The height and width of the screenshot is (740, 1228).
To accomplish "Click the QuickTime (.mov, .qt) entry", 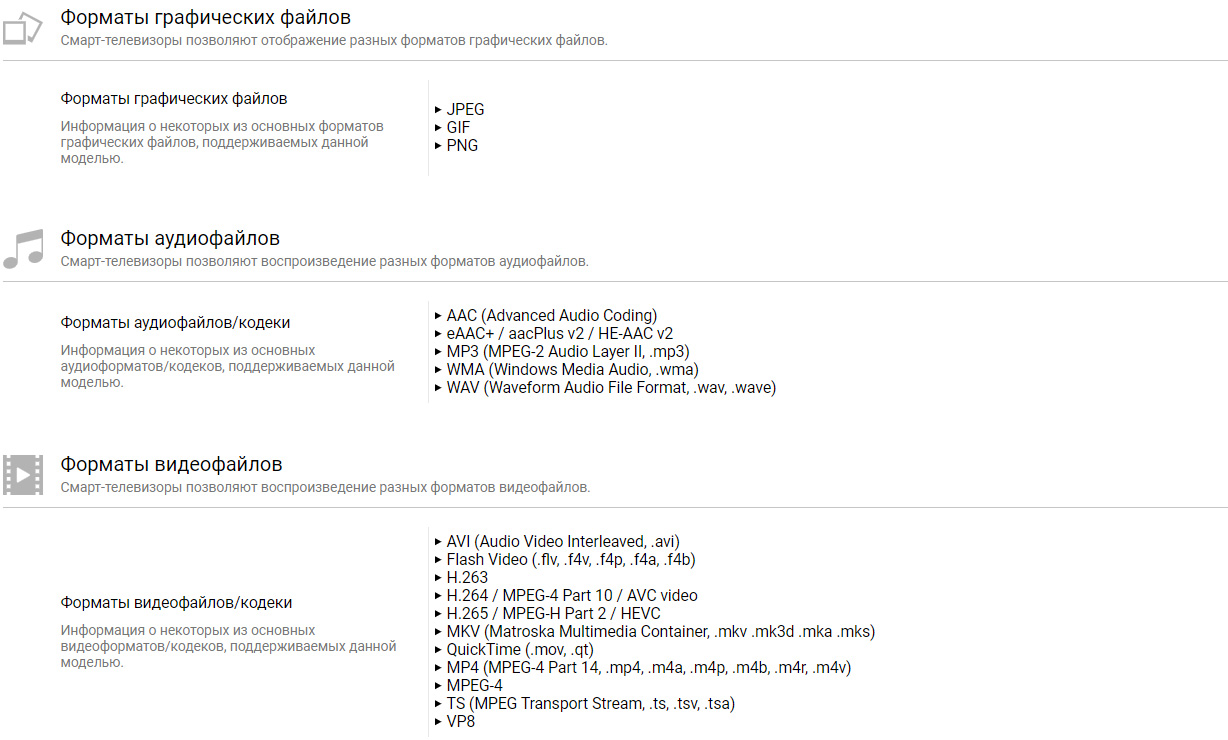I will (x=520, y=650).
